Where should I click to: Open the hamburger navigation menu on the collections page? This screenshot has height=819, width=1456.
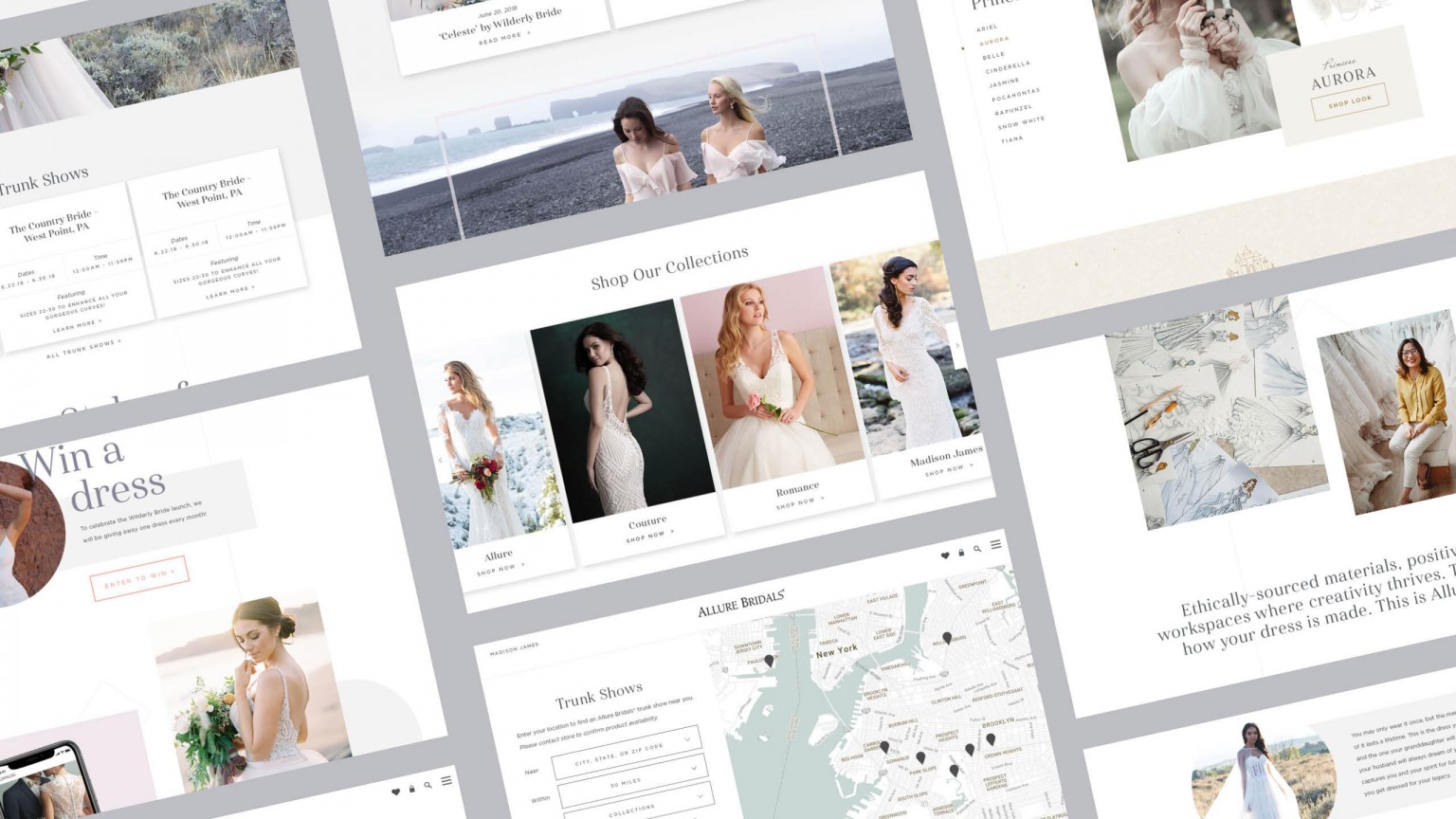[x=995, y=543]
